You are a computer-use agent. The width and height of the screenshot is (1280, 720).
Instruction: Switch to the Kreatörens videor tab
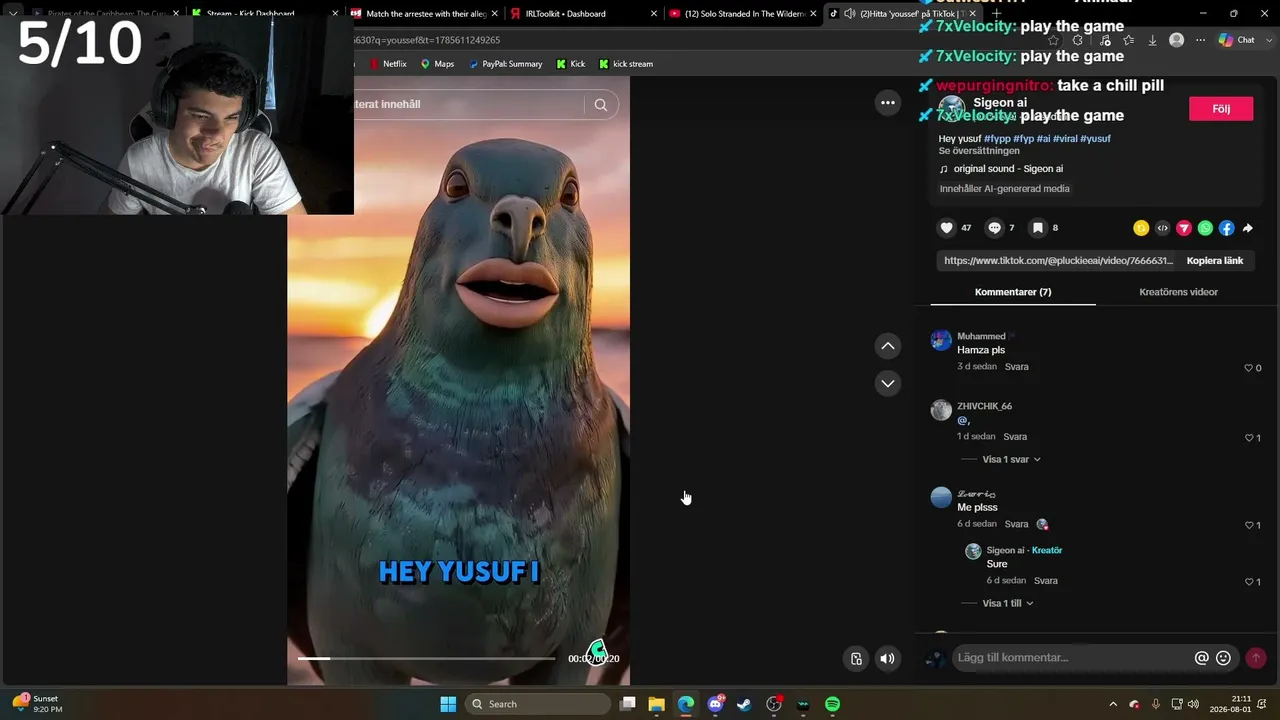click(1178, 292)
